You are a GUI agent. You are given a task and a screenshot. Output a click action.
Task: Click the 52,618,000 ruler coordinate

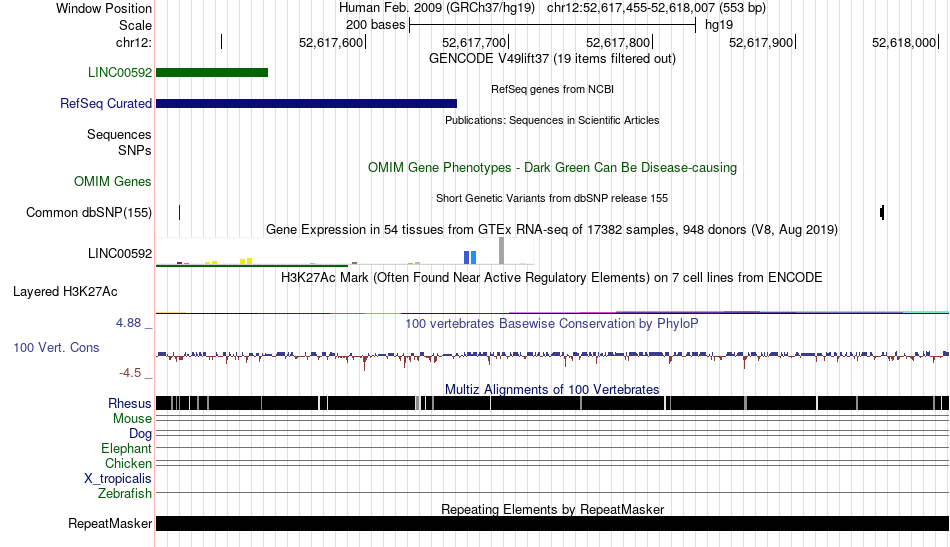pos(904,42)
